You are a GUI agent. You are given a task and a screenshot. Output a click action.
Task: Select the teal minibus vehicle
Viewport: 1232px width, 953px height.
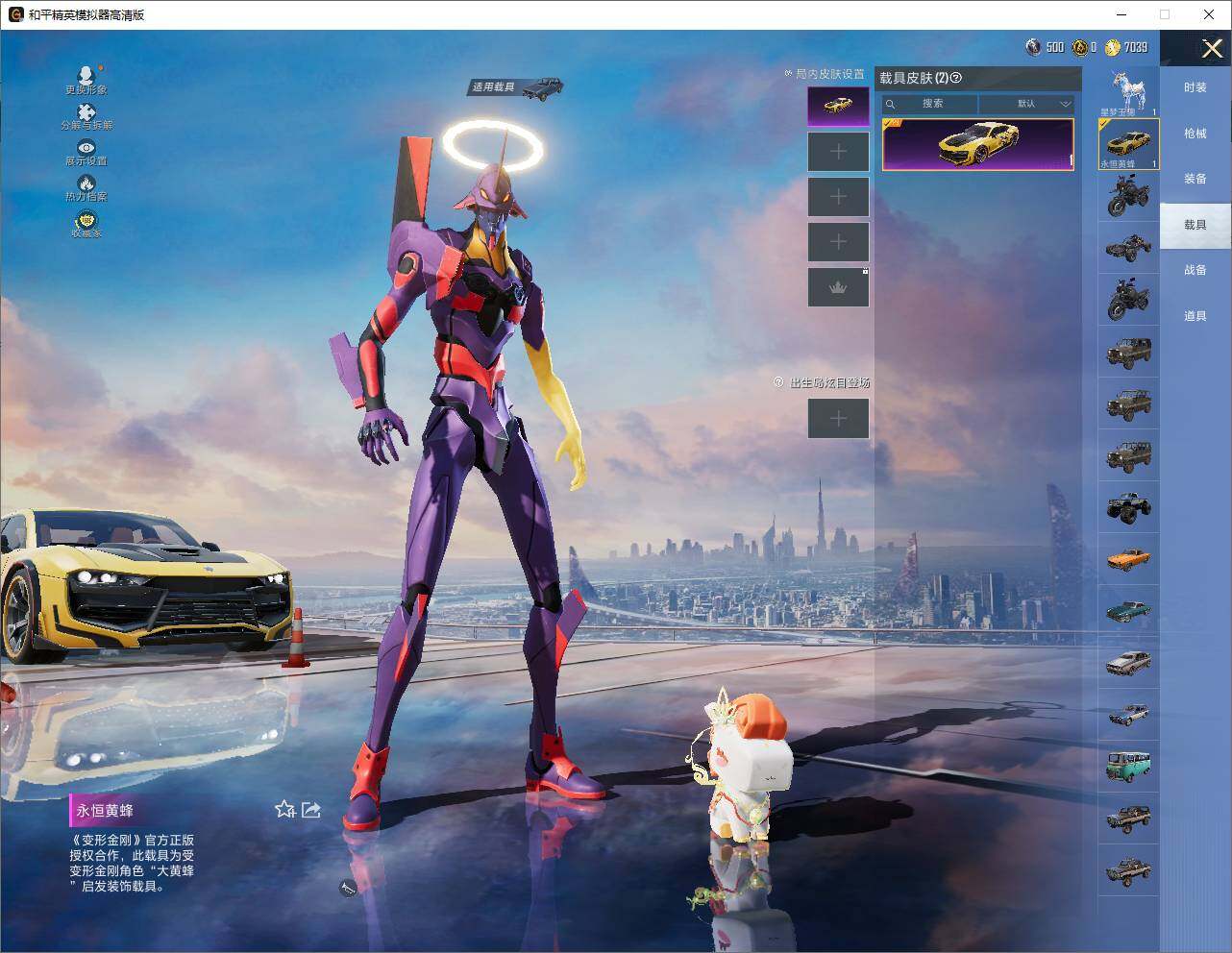pos(1129,767)
